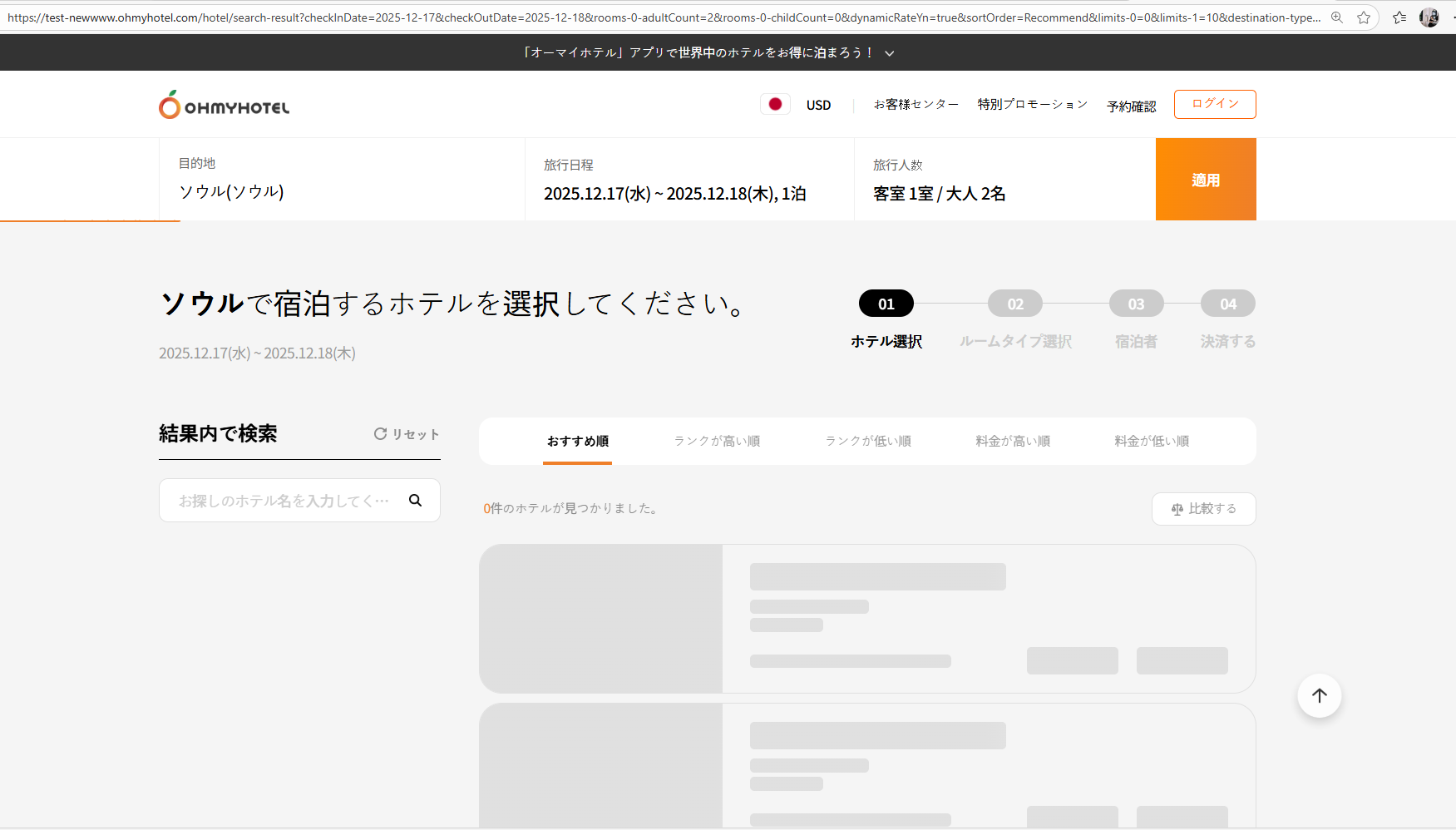Image resolution: width=1456 pixels, height=830 pixels.
Task: Open the USD currency selector
Action: click(x=818, y=105)
